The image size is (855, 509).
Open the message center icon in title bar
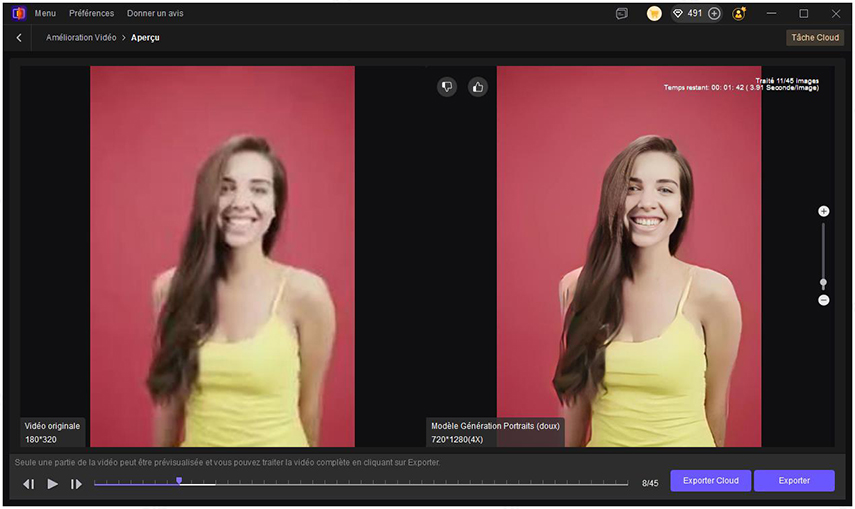tap(622, 14)
